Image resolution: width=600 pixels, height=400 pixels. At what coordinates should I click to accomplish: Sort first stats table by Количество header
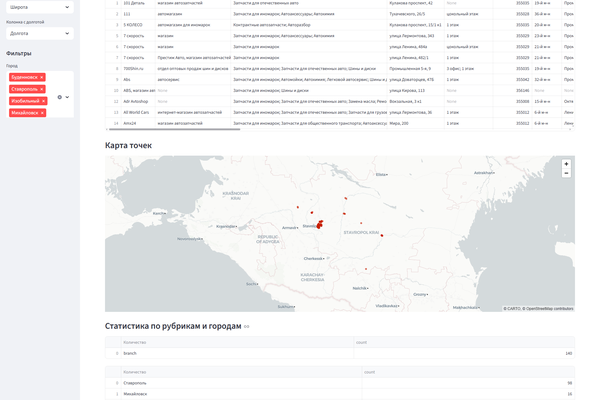[x=237, y=342]
